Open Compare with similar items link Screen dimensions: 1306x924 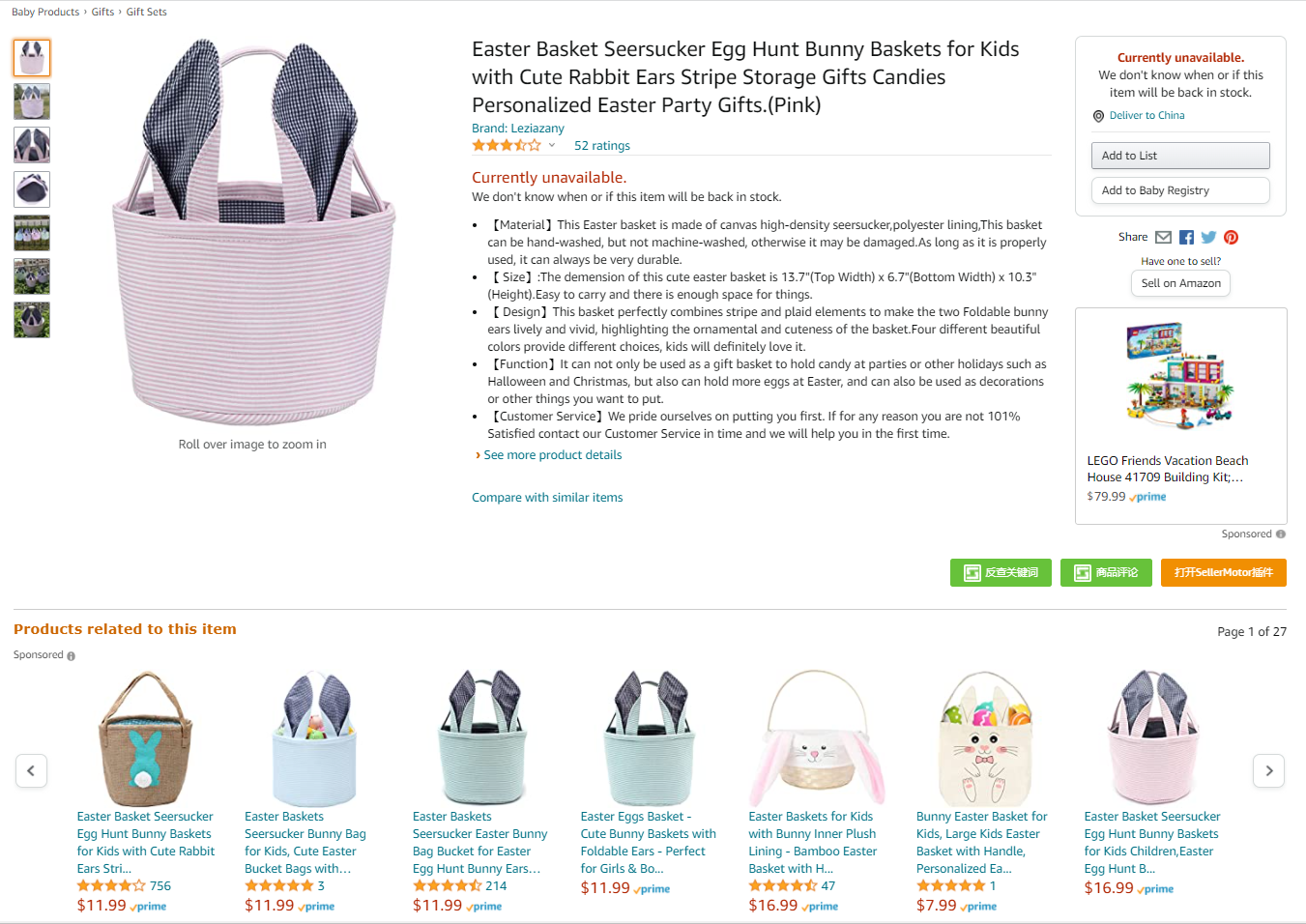[x=547, y=498]
